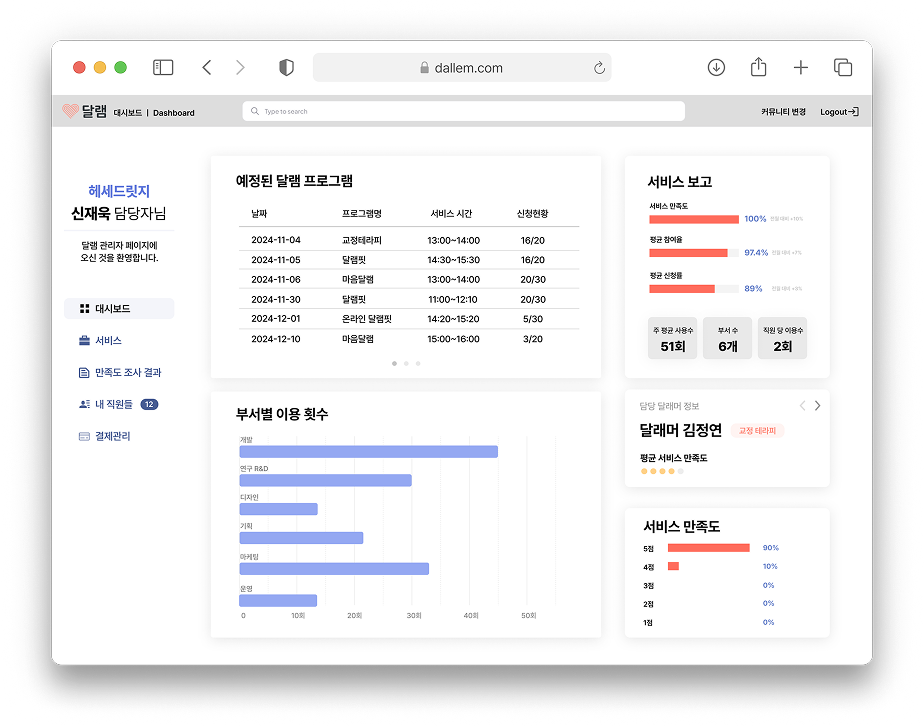924x726 pixels.
Task: Click the 12 employees count badge
Action: [149, 404]
